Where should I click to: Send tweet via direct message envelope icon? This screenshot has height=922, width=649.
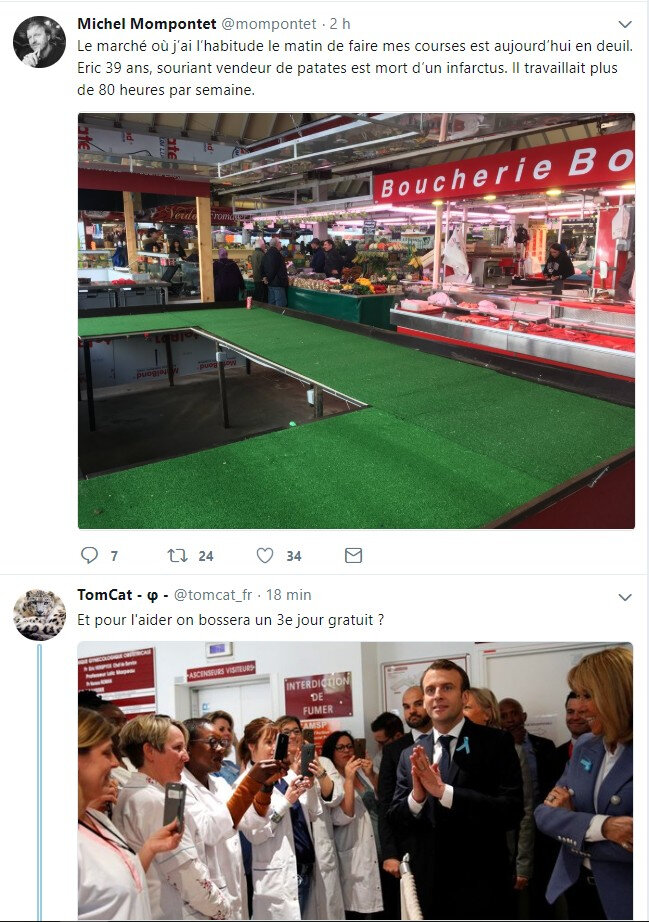tap(353, 555)
